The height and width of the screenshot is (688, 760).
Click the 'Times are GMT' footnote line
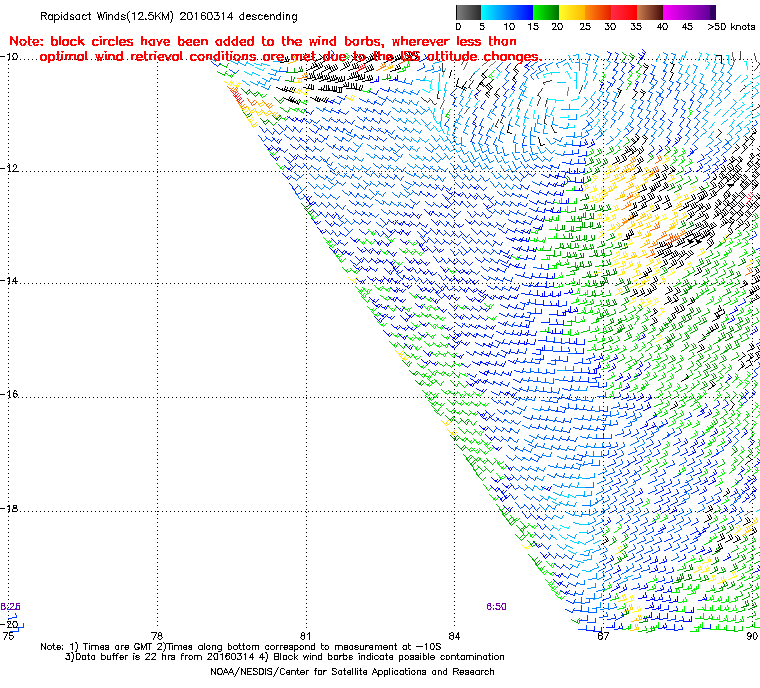[241, 647]
